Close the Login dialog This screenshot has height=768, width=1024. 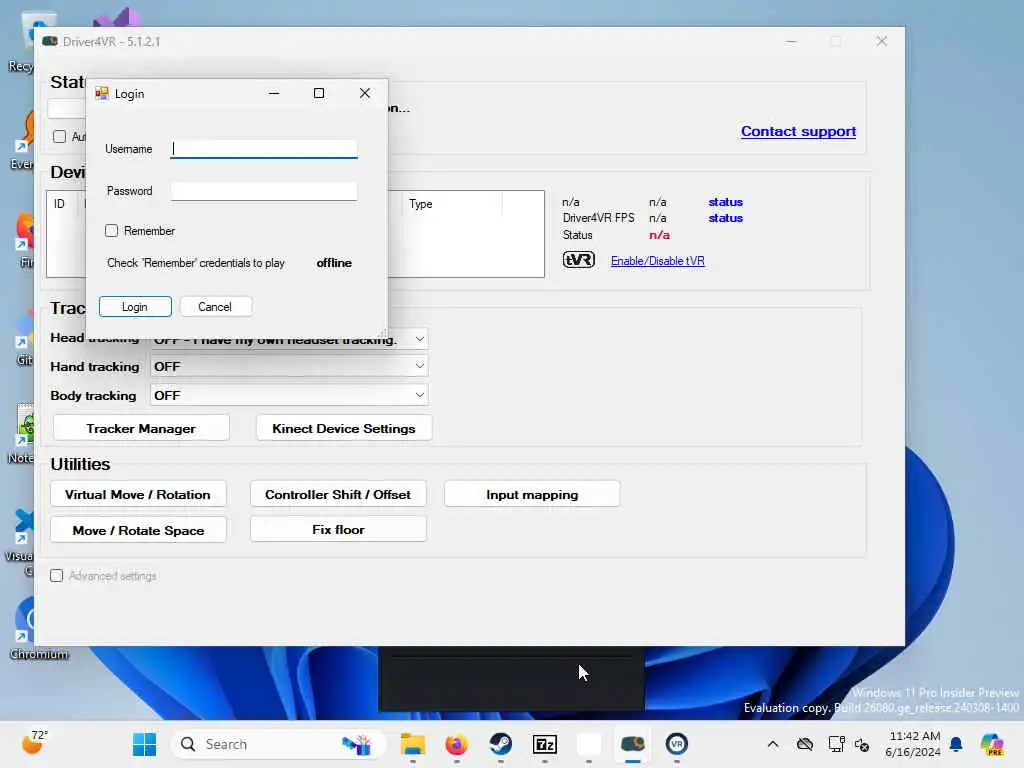pyautogui.click(x=364, y=93)
